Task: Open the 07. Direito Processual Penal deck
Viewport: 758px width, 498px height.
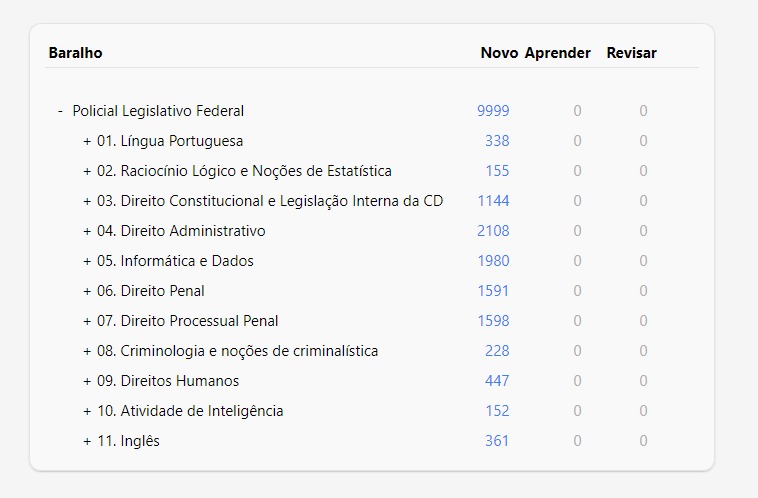Action: coord(188,321)
